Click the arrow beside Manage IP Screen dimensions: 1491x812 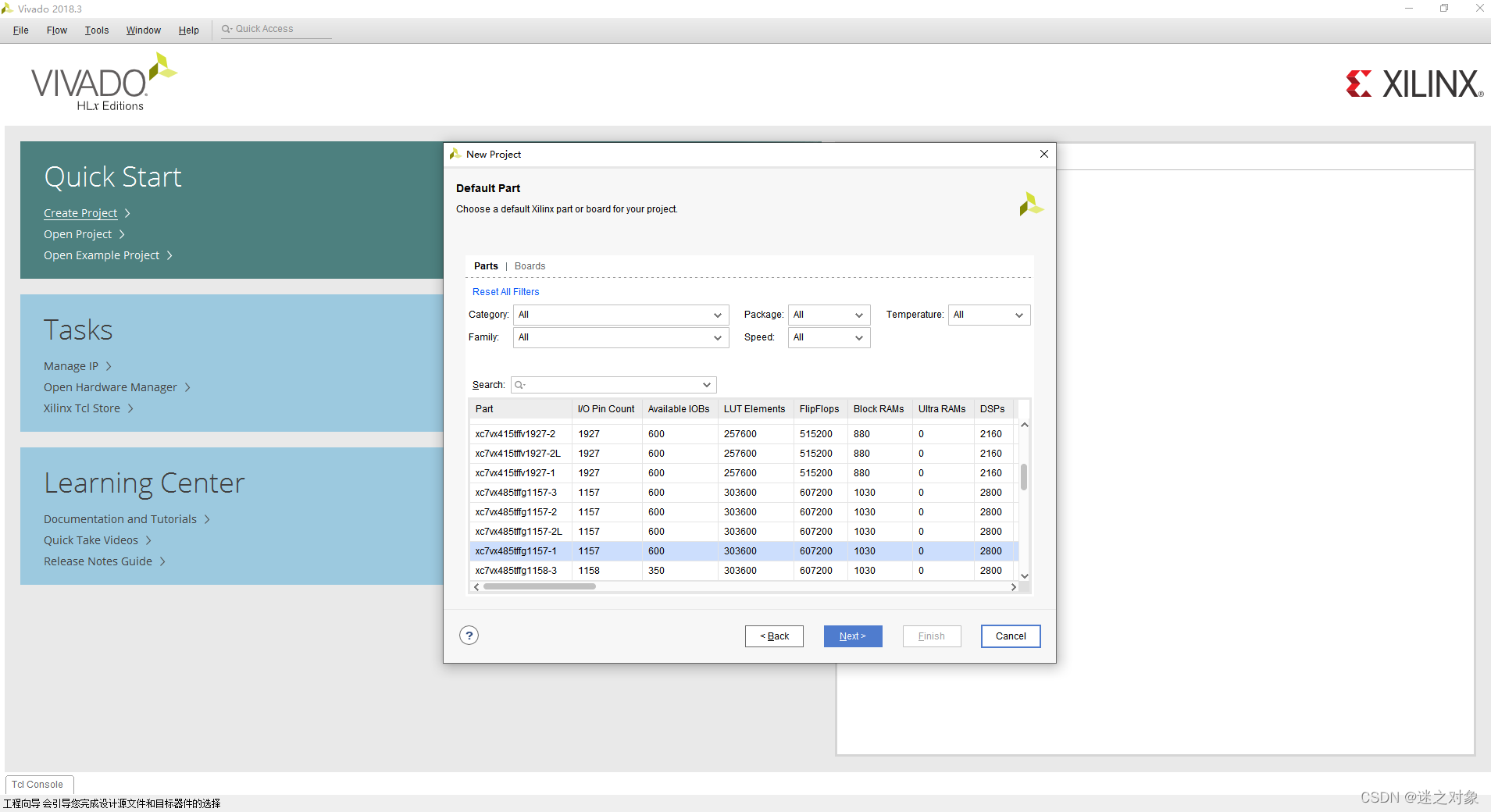[109, 366]
